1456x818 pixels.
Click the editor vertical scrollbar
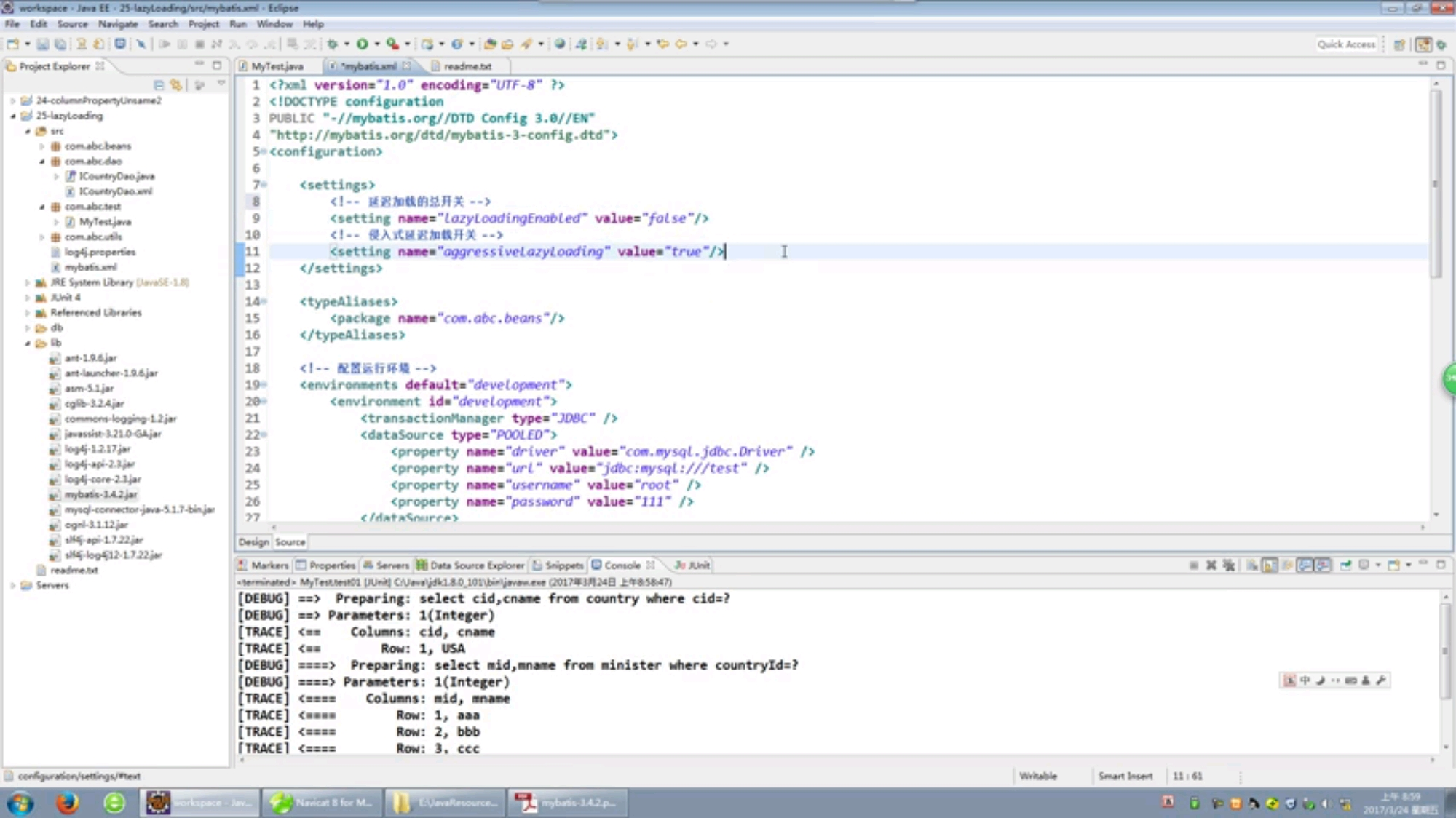click(1436, 183)
